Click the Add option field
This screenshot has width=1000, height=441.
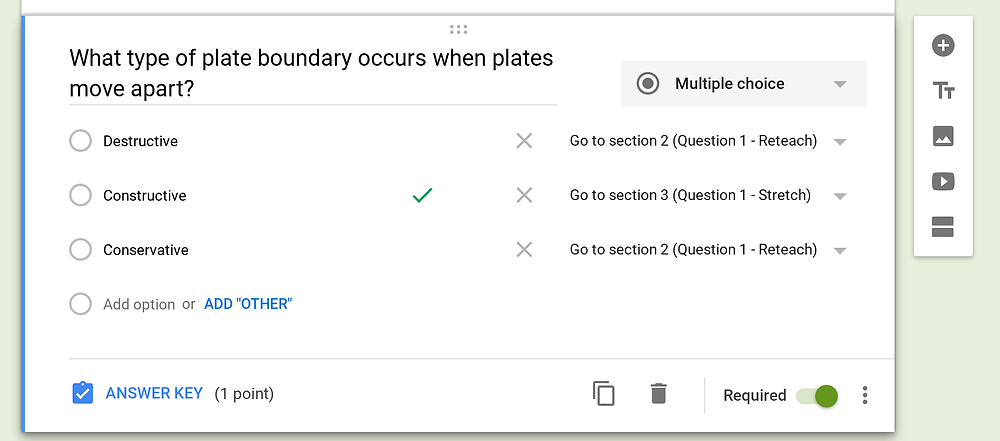point(139,304)
